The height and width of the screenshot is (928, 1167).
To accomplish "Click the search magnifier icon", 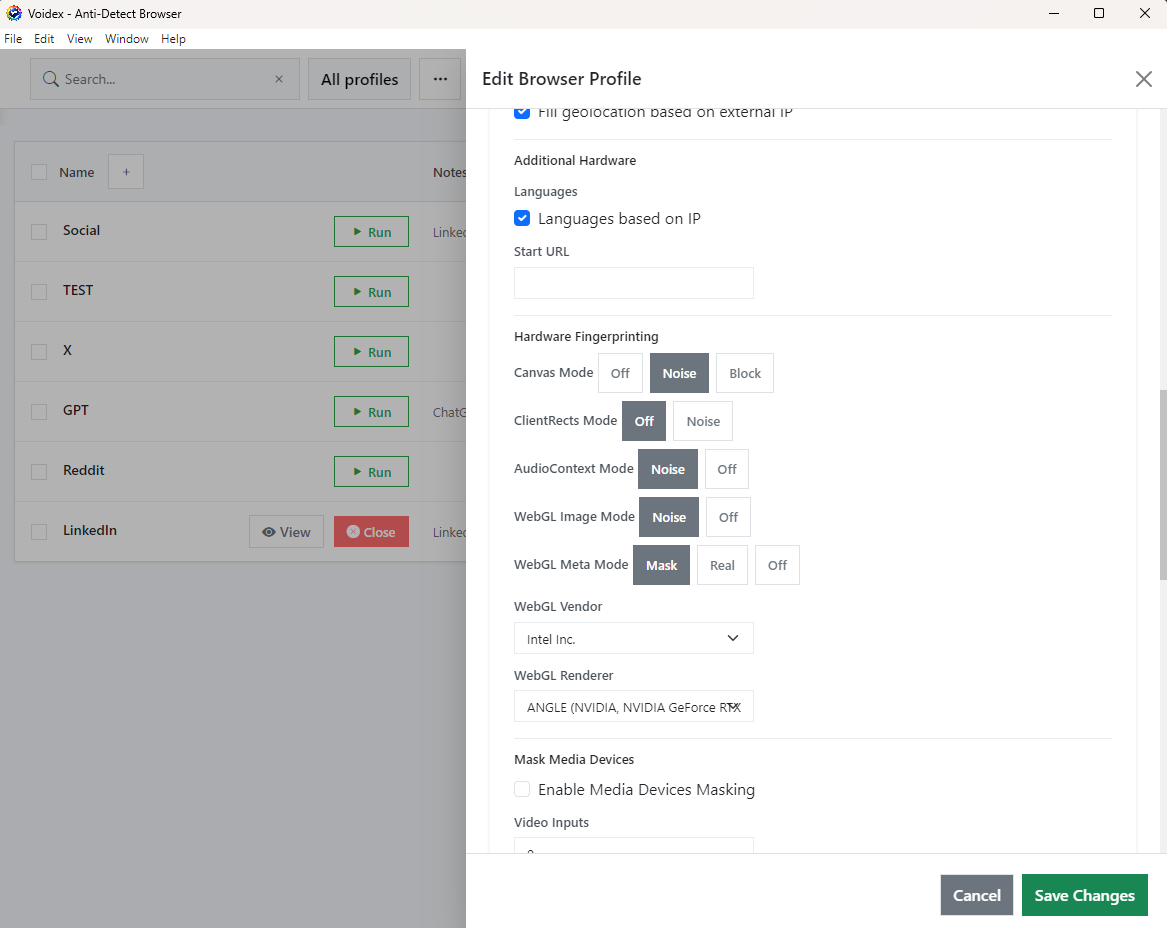I will point(51,79).
